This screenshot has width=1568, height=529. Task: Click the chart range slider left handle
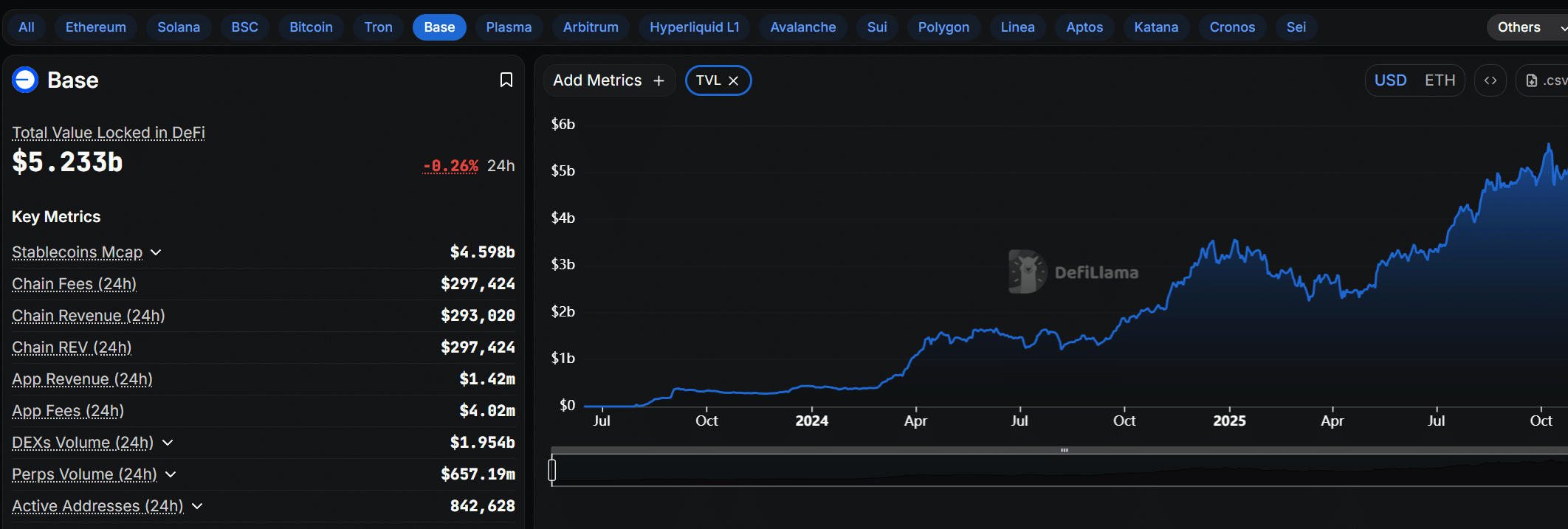coord(552,470)
